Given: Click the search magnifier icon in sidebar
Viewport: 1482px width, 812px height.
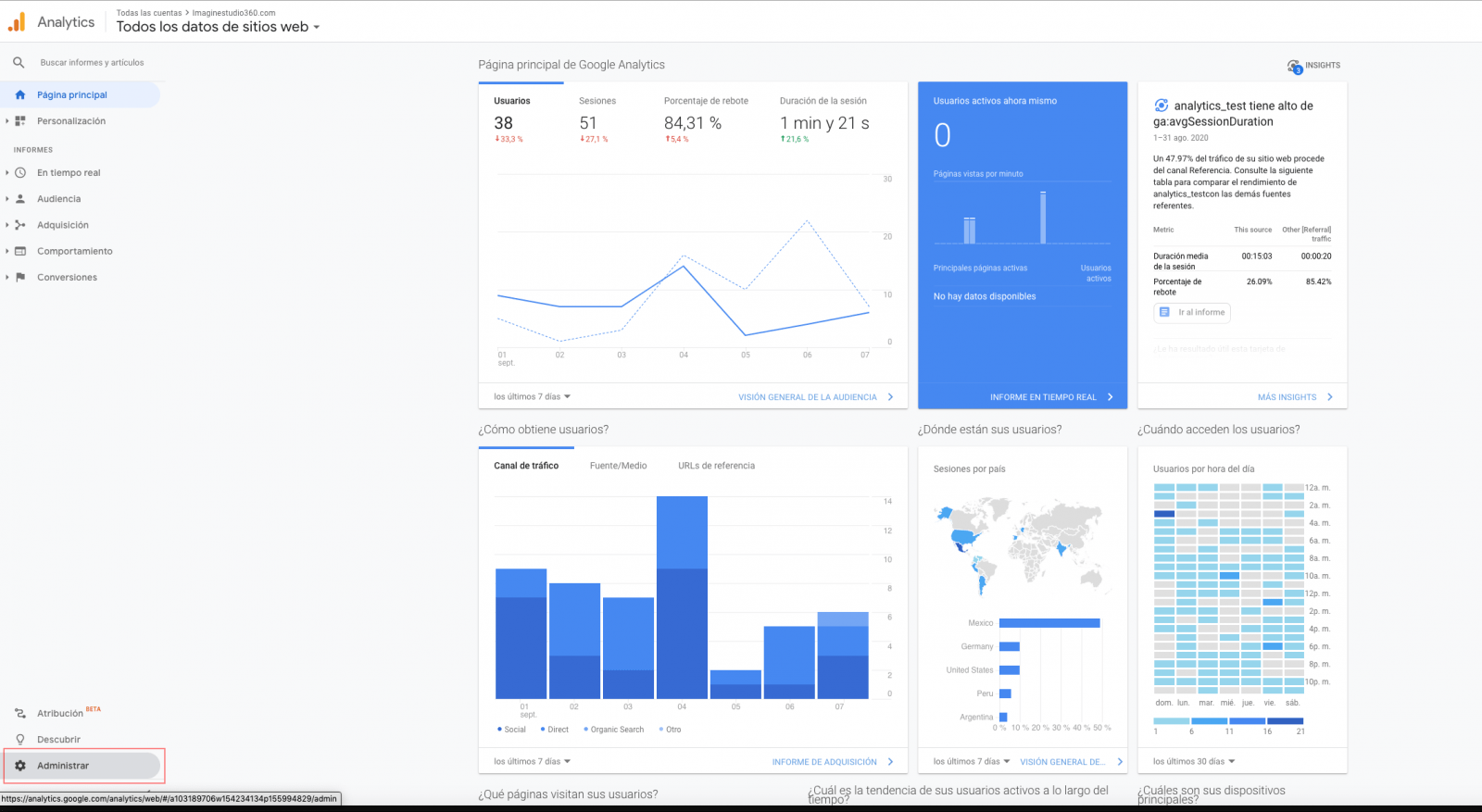Looking at the screenshot, I should point(19,62).
